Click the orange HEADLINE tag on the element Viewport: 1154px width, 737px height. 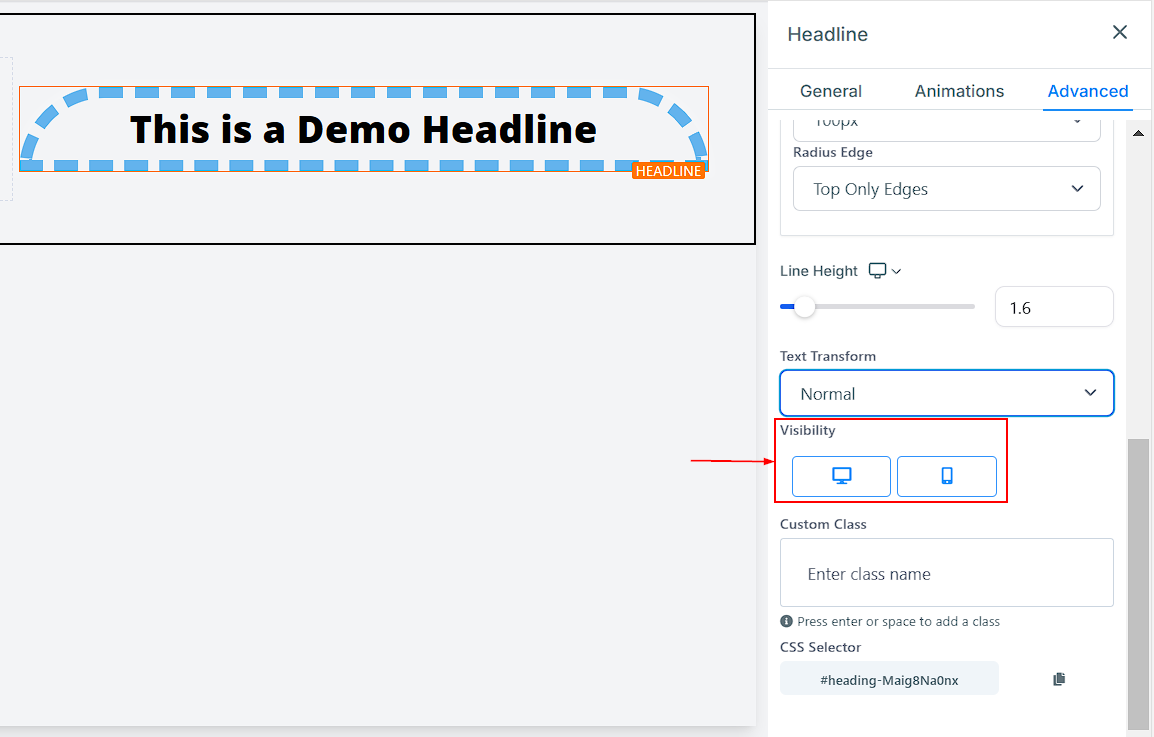668,171
